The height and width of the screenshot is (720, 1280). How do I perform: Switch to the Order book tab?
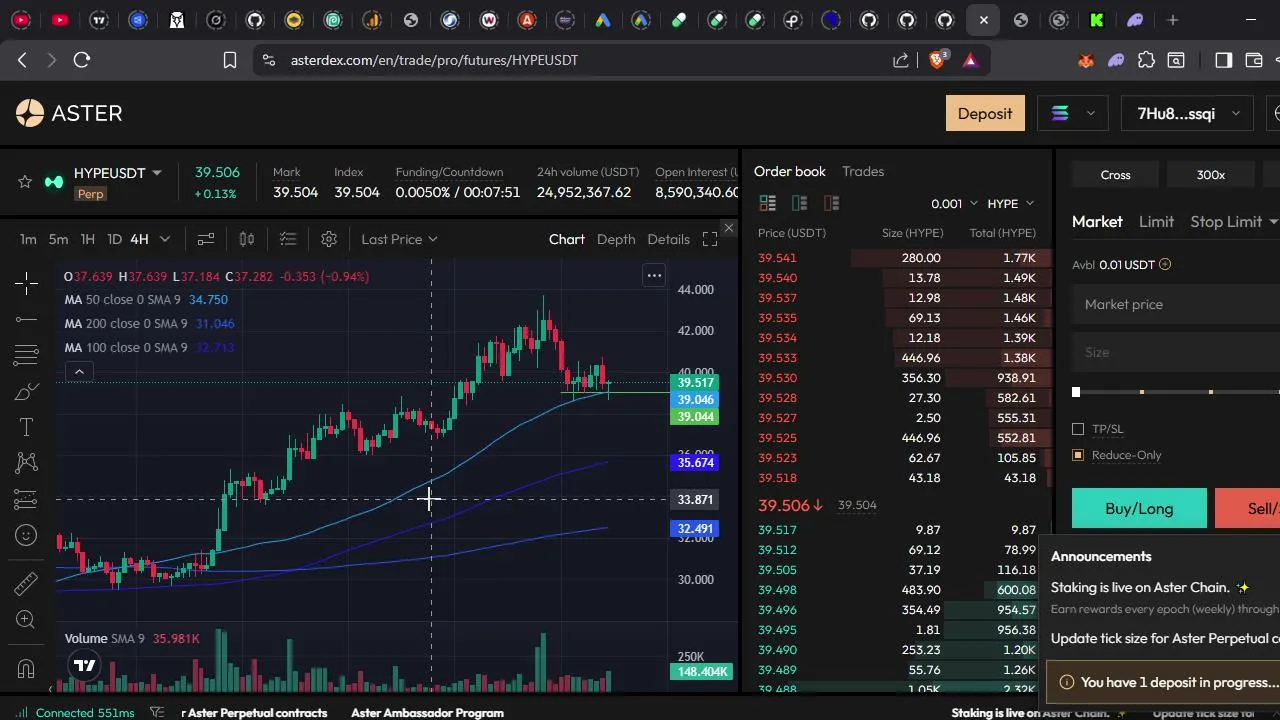coord(790,171)
